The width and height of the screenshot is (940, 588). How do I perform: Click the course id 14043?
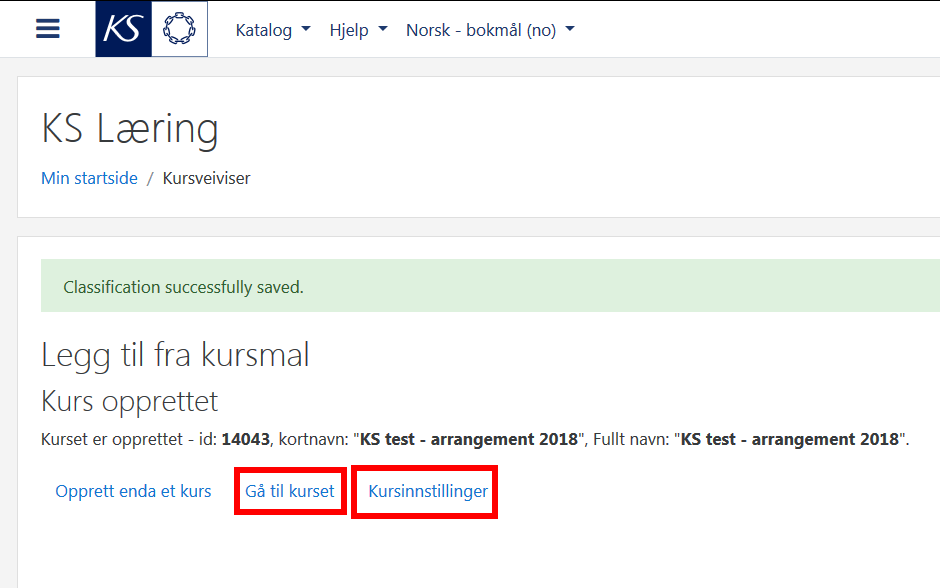(x=246, y=439)
